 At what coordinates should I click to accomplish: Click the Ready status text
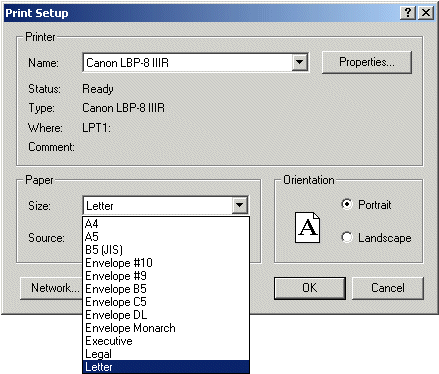click(98, 89)
